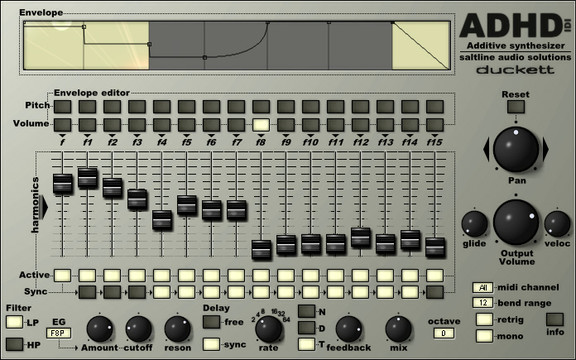The width and height of the screenshot is (576, 360).
Task: Enable the LP filter button
Action: [15, 322]
